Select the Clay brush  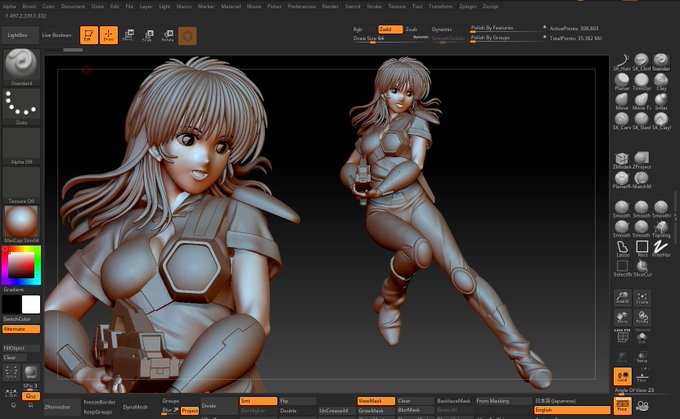tap(661, 82)
